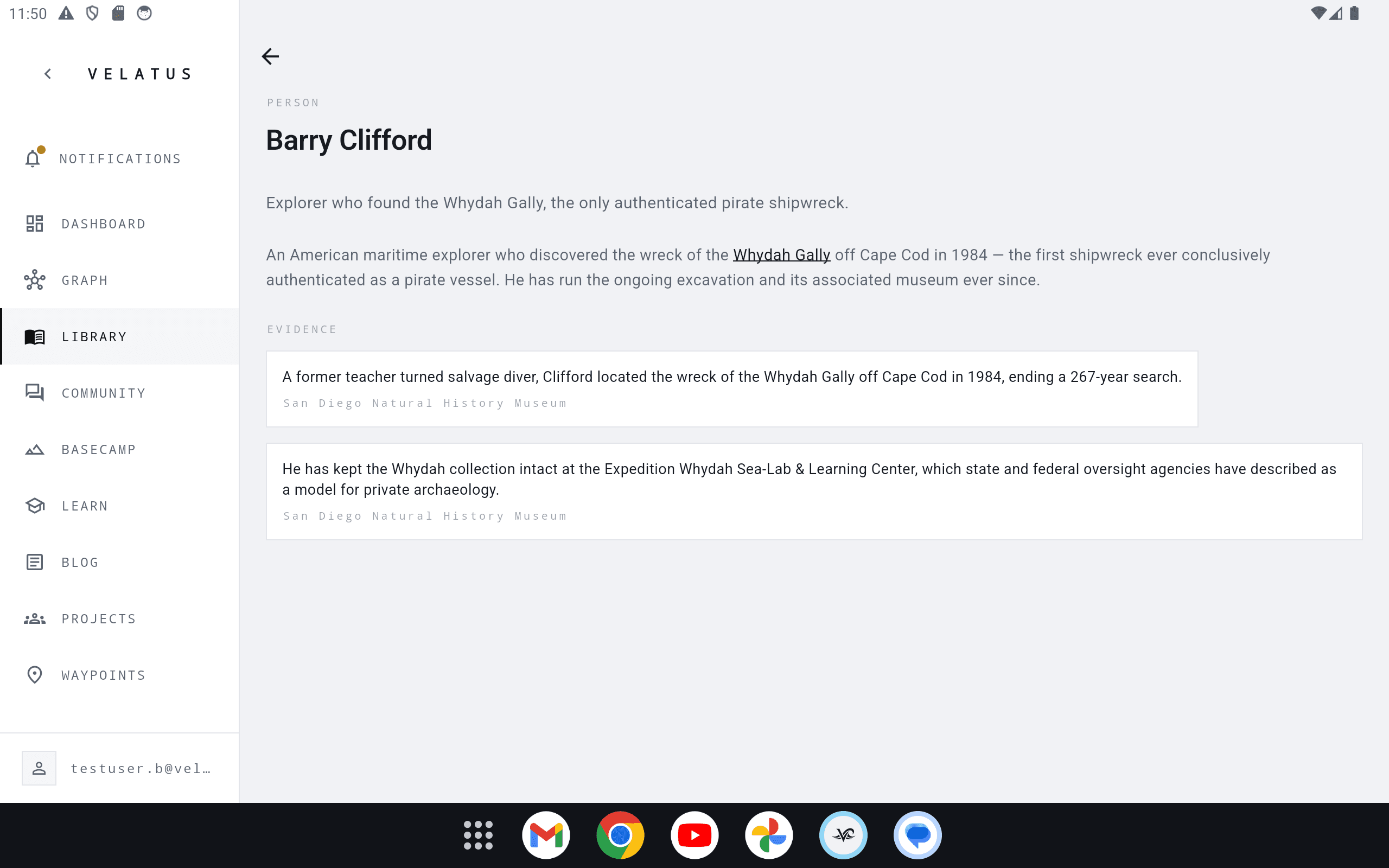
Task: Launch Velatus app icon in taskbar
Action: click(843, 835)
